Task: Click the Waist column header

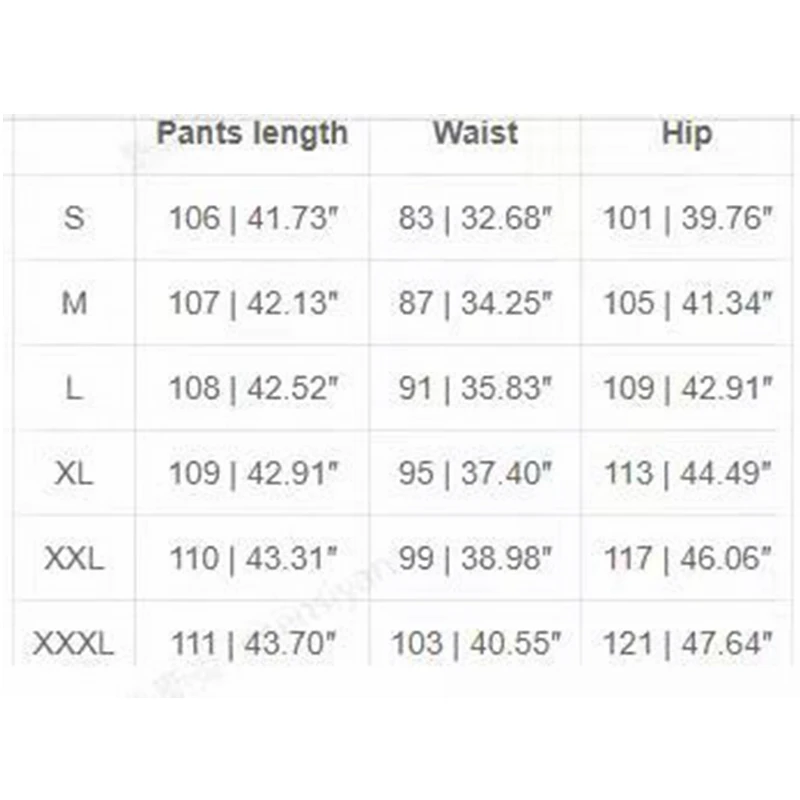Action: pyautogui.click(x=475, y=134)
